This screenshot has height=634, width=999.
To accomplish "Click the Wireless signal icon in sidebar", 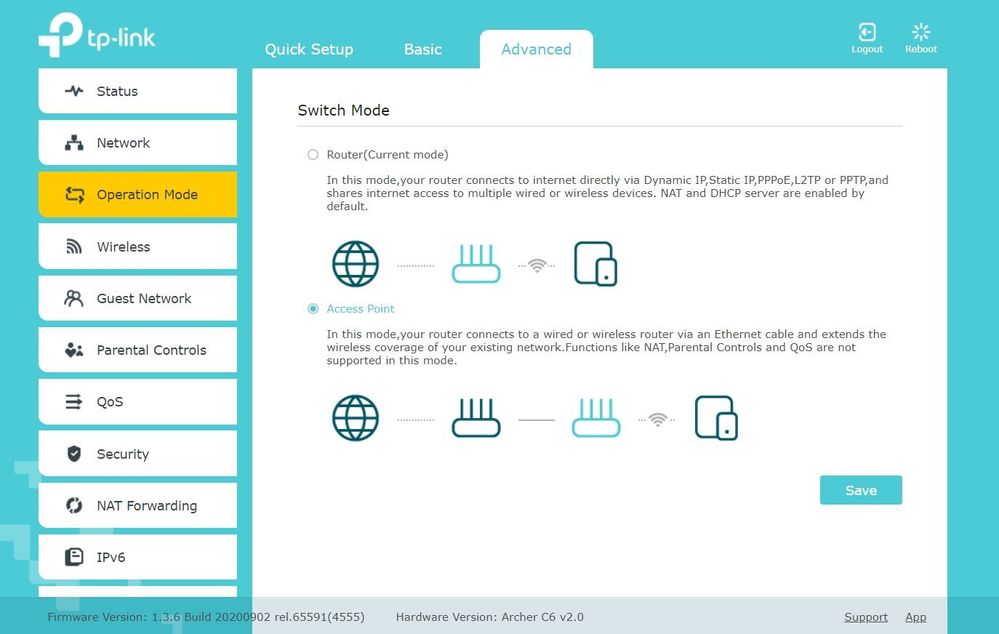I will pyautogui.click(x=74, y=247).
